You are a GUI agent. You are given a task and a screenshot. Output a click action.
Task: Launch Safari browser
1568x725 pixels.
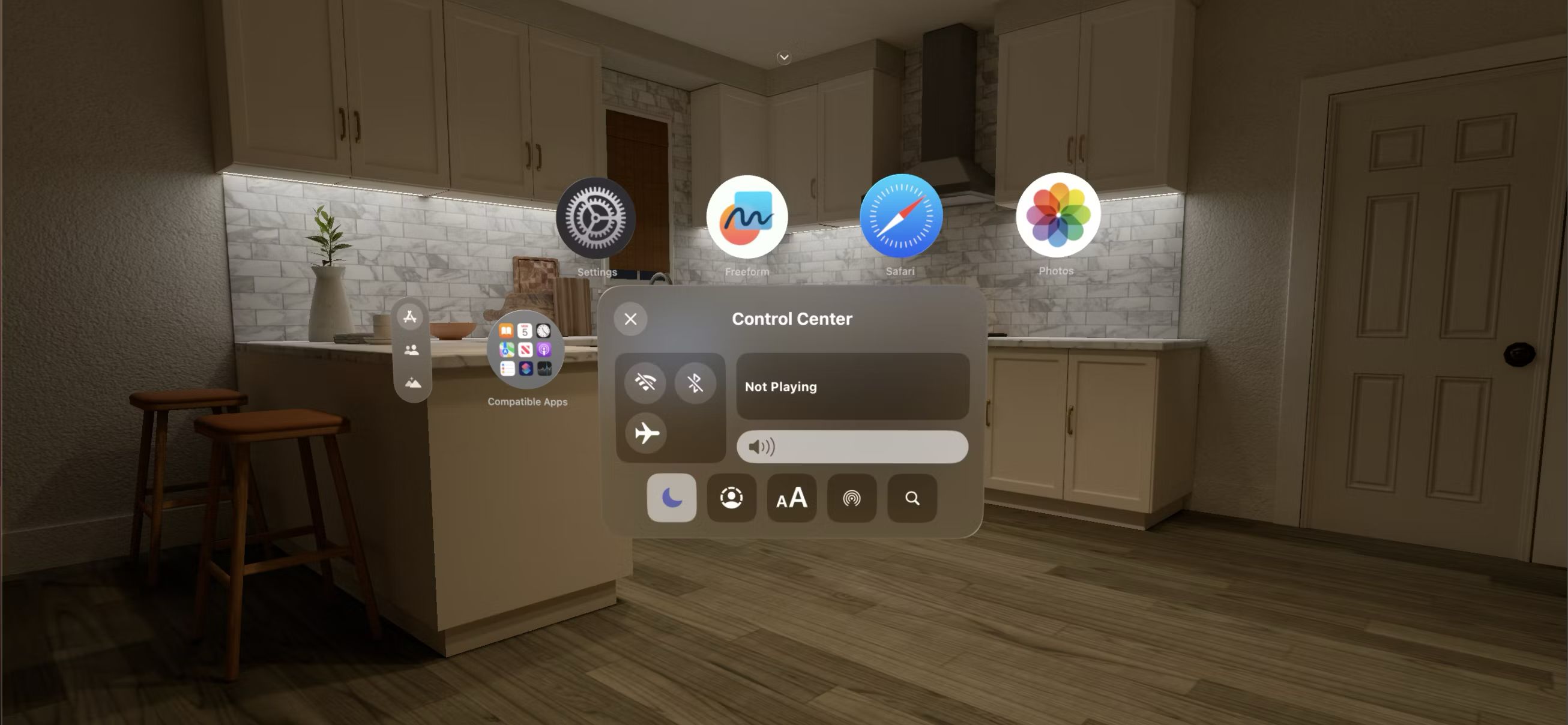point(900,215)
